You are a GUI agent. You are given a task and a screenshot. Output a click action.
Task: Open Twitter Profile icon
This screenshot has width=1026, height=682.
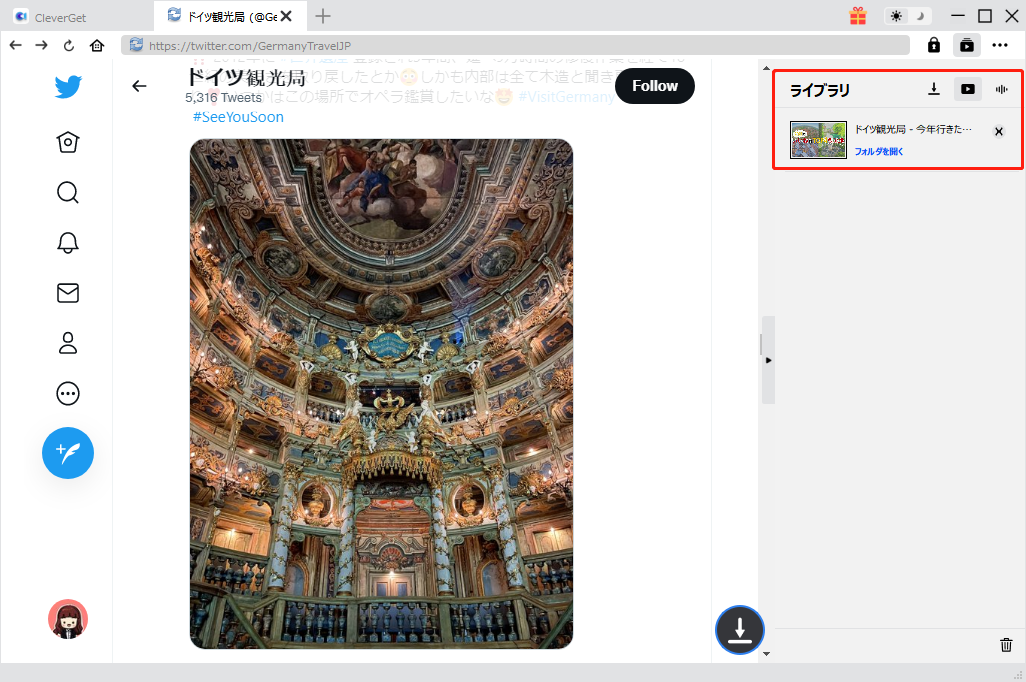point(68,343)
